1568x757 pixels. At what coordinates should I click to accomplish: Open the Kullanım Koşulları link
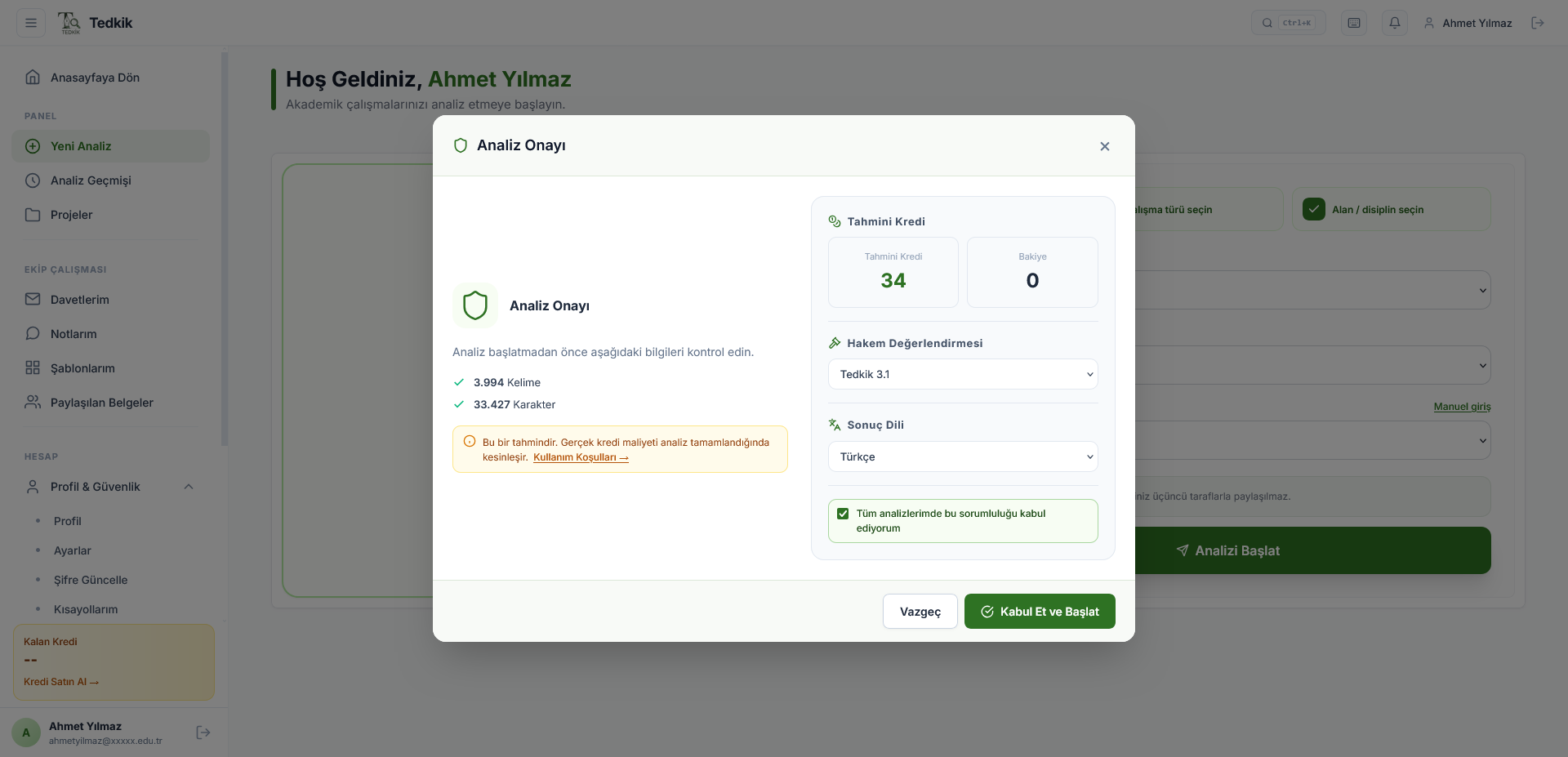[581, 457]
